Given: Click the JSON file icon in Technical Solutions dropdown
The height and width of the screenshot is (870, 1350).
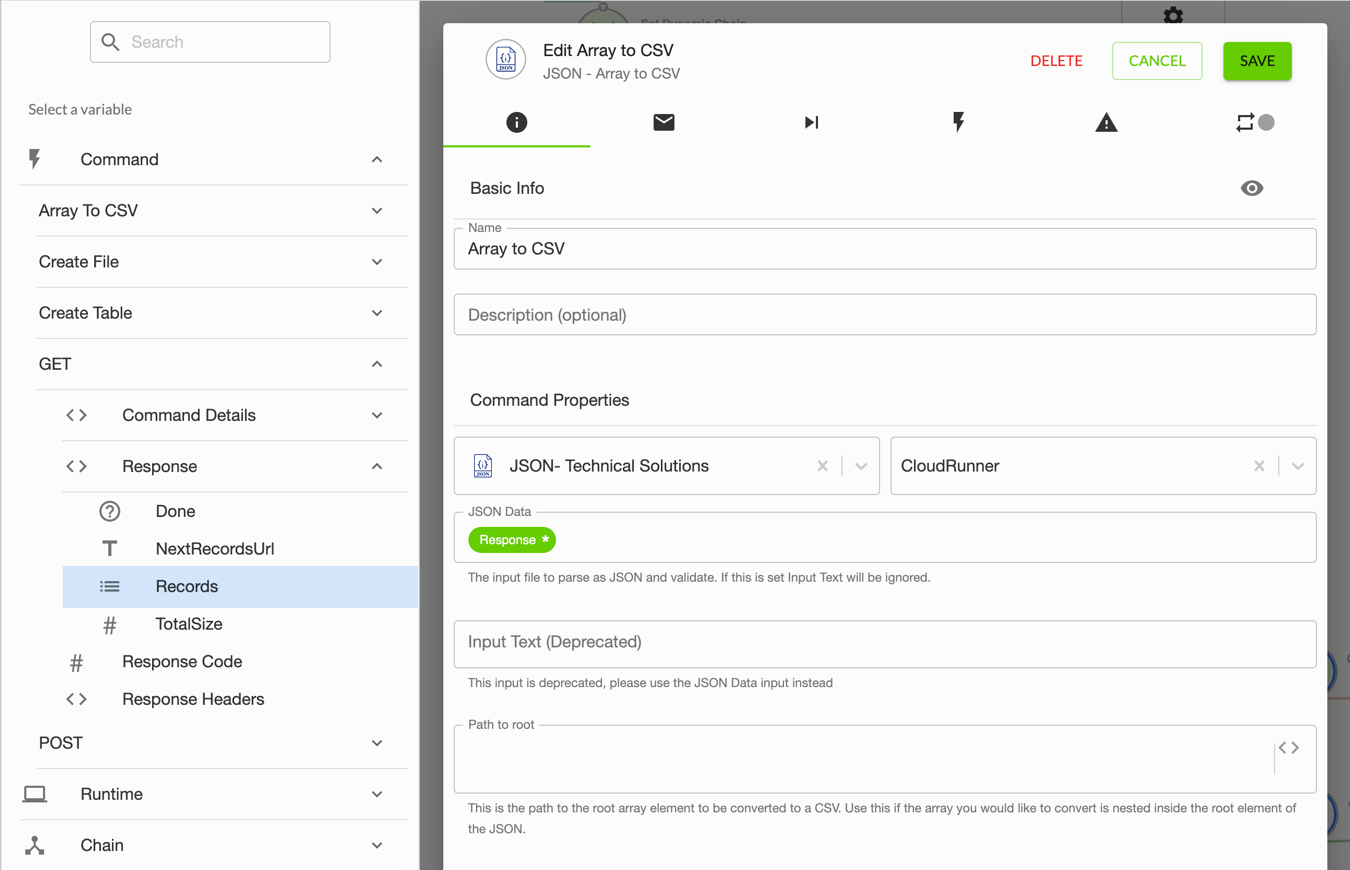Looking at the screenshot, I should [x=483, y=465].
